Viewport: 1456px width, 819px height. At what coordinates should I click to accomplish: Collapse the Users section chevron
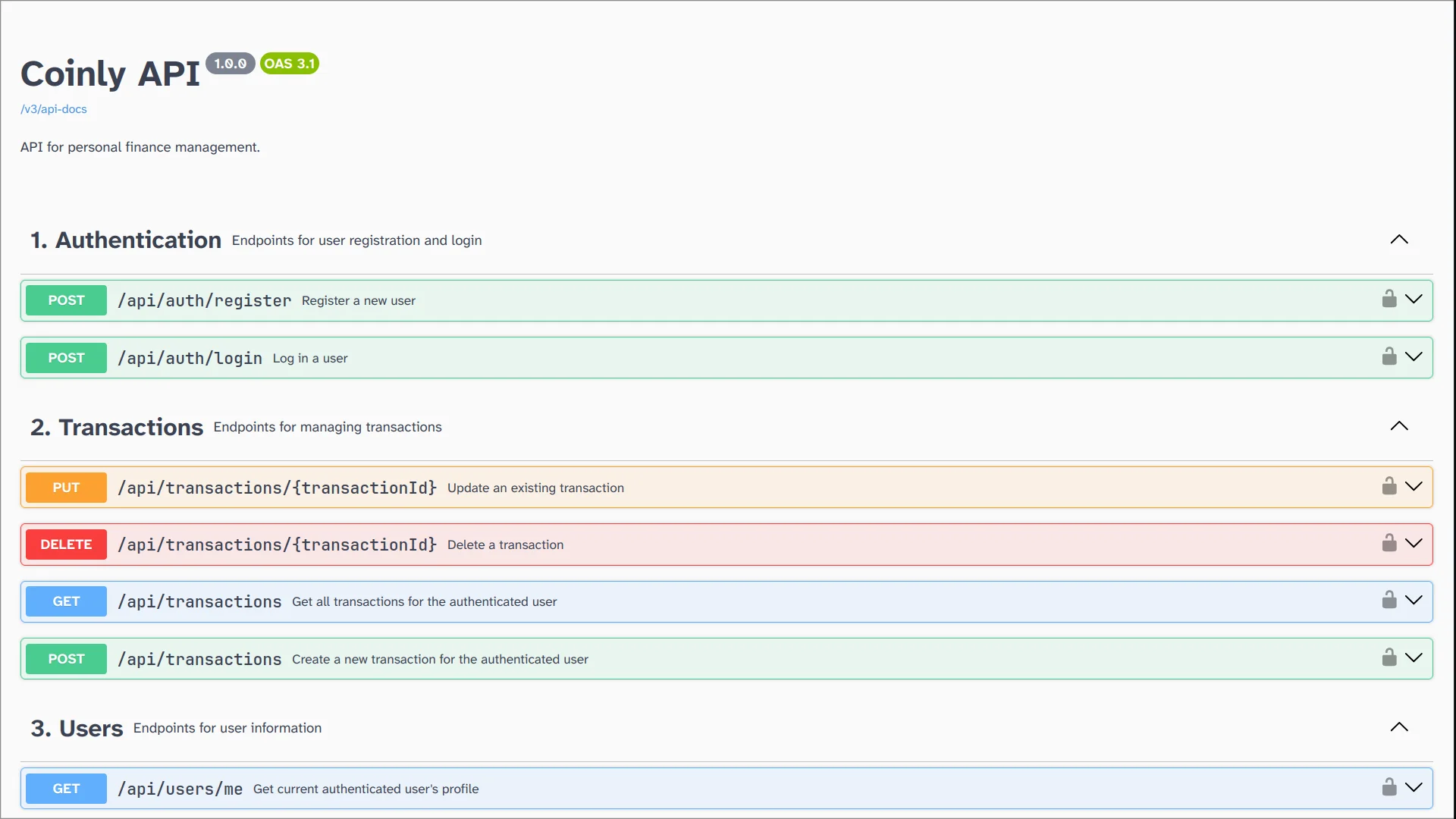pyautogui.click(x=1398, y=727)
